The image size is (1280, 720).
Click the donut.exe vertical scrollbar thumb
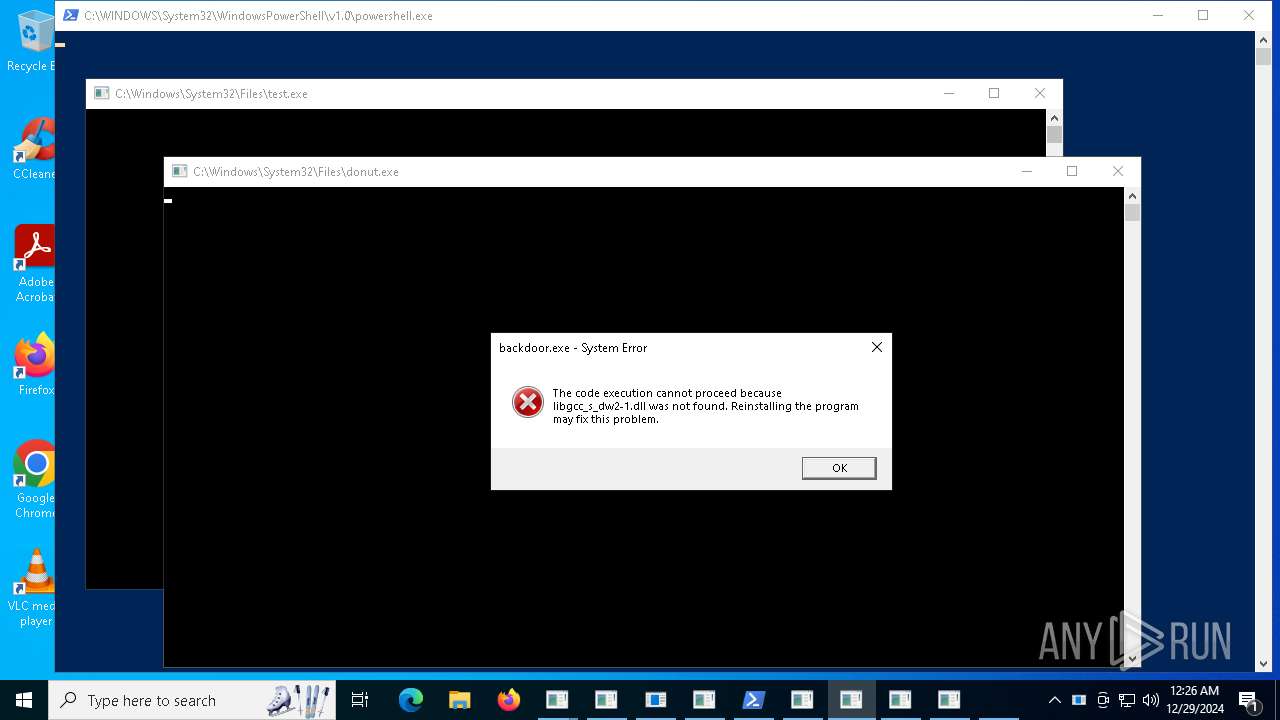(1132, 213)
